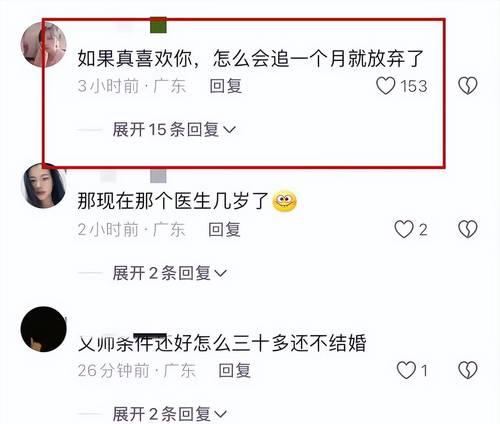Open the second commenter's dark-haired avatar
The height and width of the screenshot is (424, 500).
pos(43,186)
